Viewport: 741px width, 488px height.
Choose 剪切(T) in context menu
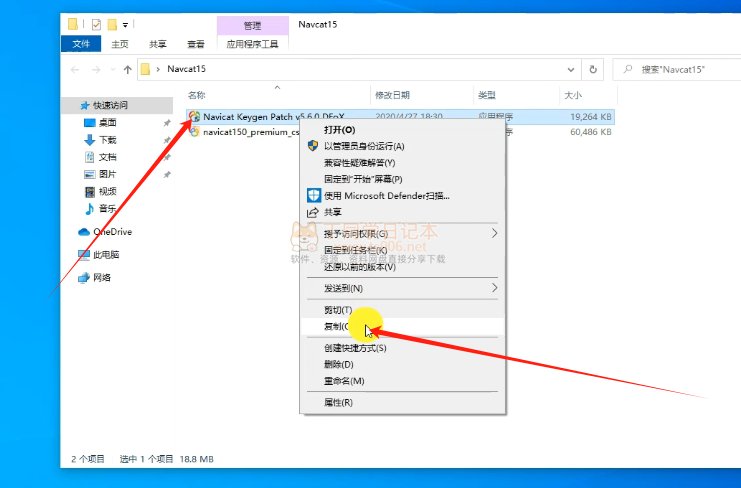point(403,310)
